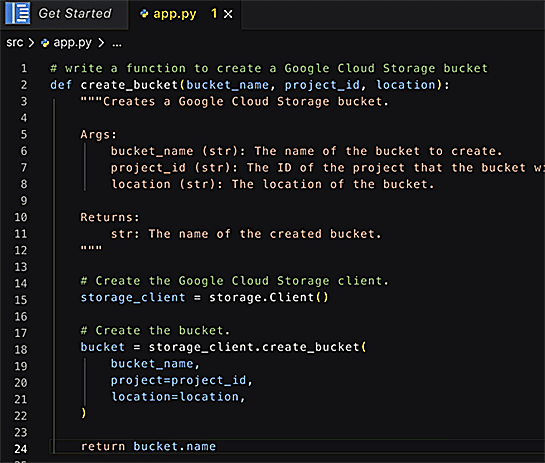545x463 pixels.
Task: Click the chevron after app.py in breadcrumb
Action: 101,43
